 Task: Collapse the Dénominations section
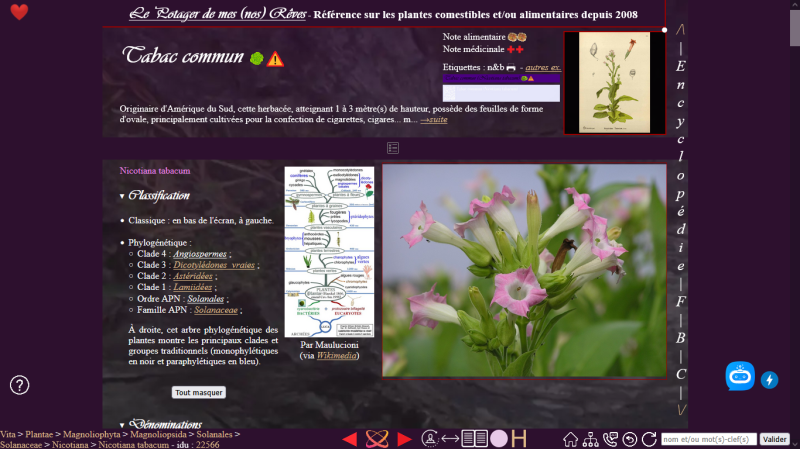tap(161, 424)
